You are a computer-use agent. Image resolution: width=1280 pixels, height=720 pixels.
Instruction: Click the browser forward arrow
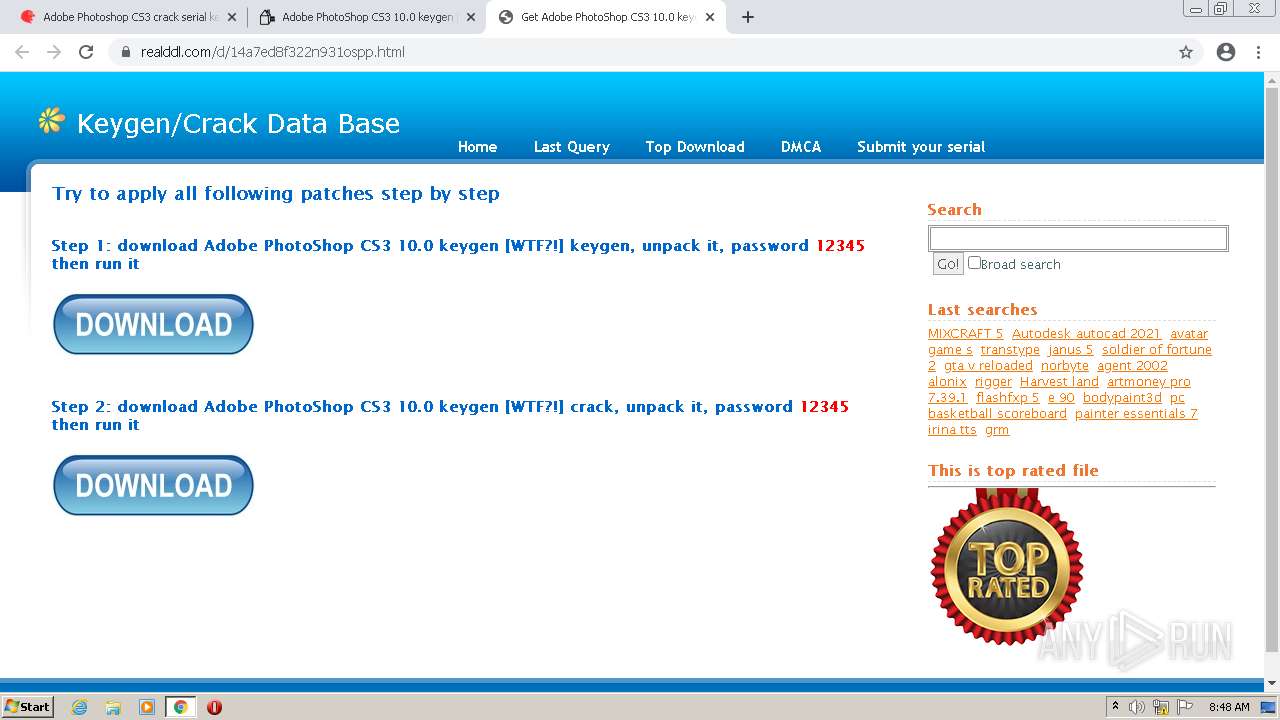tap(54, 52)
